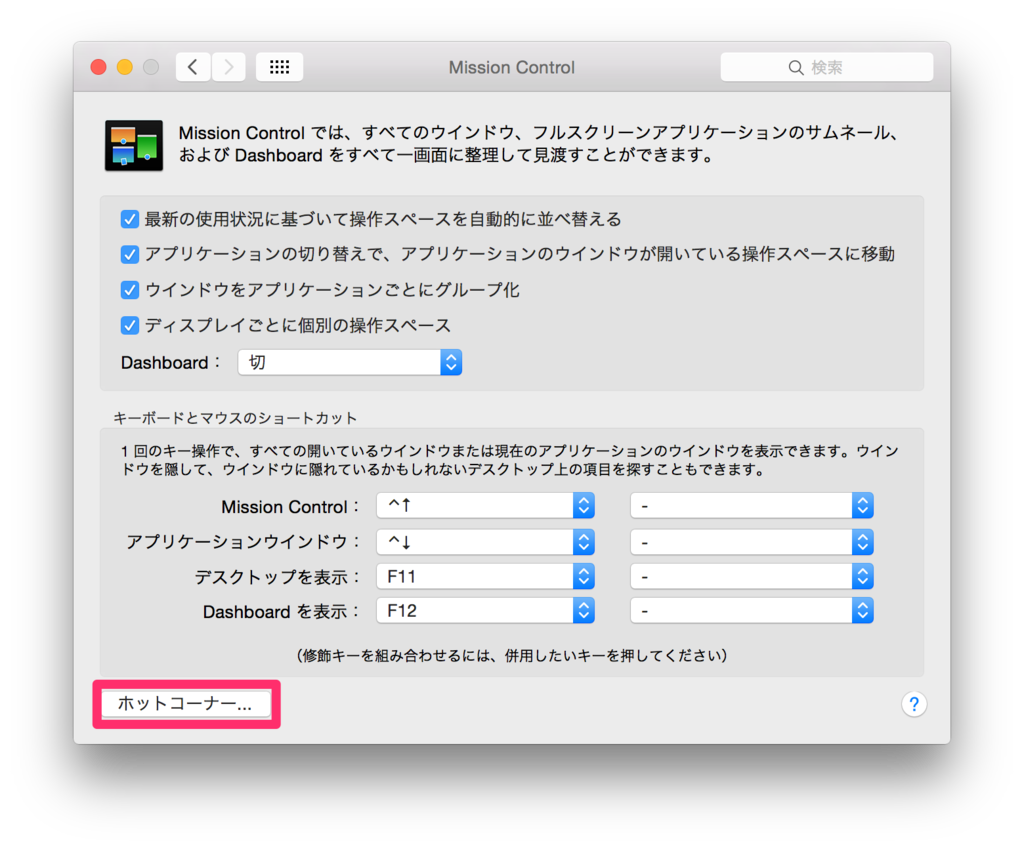Close the window with red button

(x=99, y=67)
